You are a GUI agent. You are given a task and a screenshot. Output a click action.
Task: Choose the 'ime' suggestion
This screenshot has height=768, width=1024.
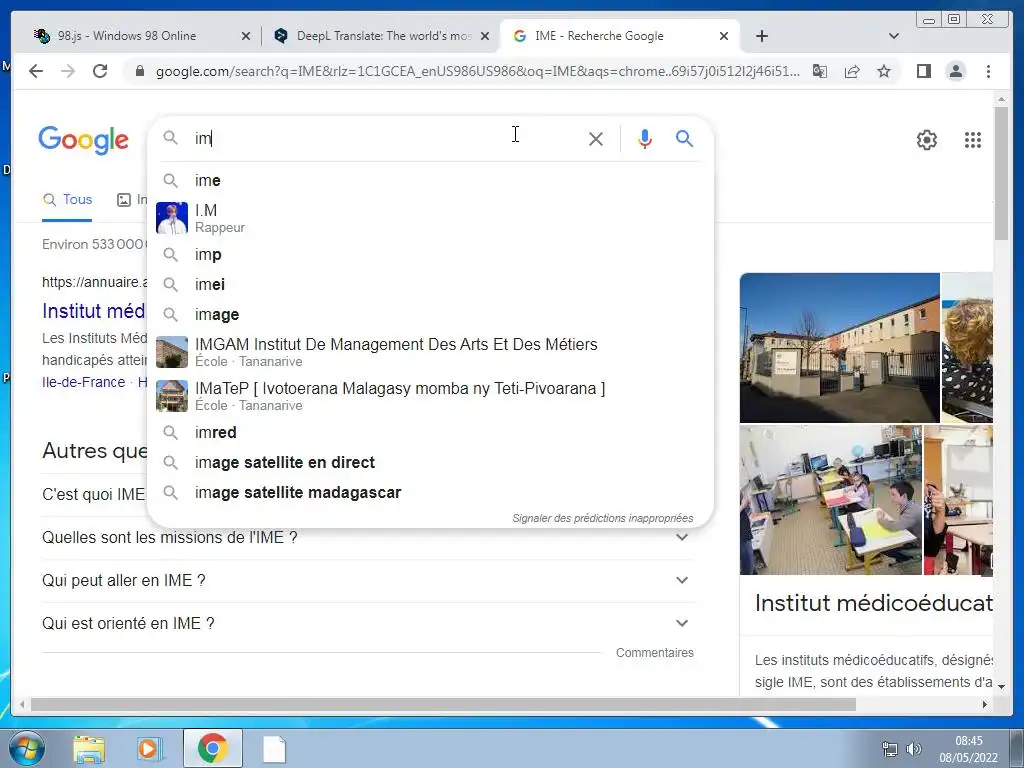[x=430, y=180]
